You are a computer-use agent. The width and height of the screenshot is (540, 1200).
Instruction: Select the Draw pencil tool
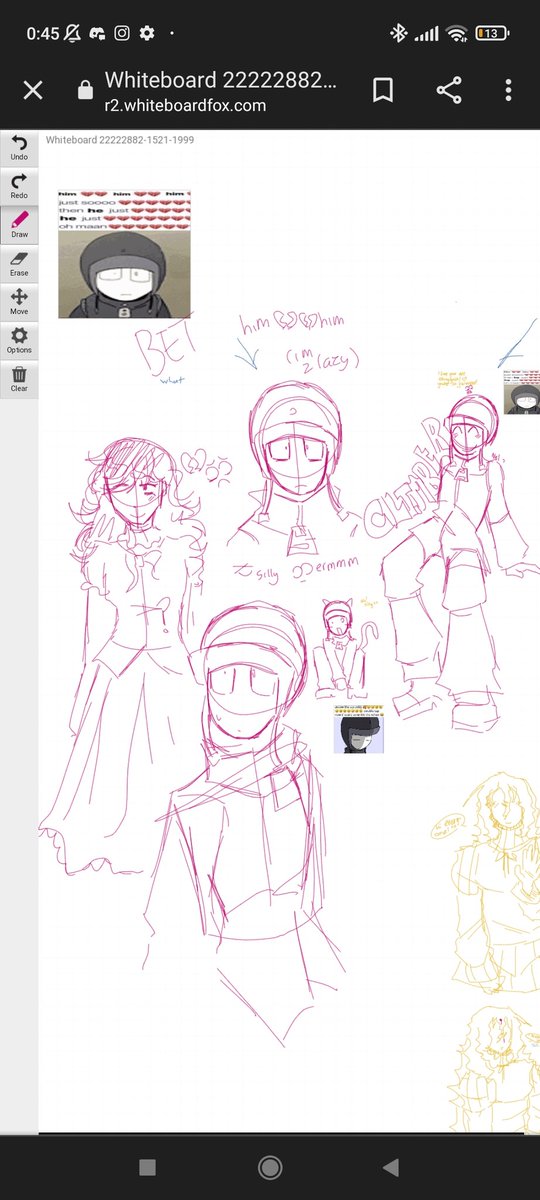[19, 225]
